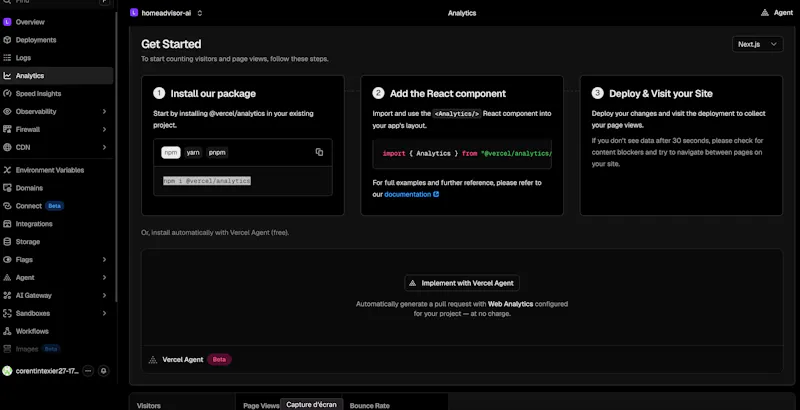Click the highlighted npm i @vercel/analytics command
Screen dimensions: 800x410
coord(207,181)
